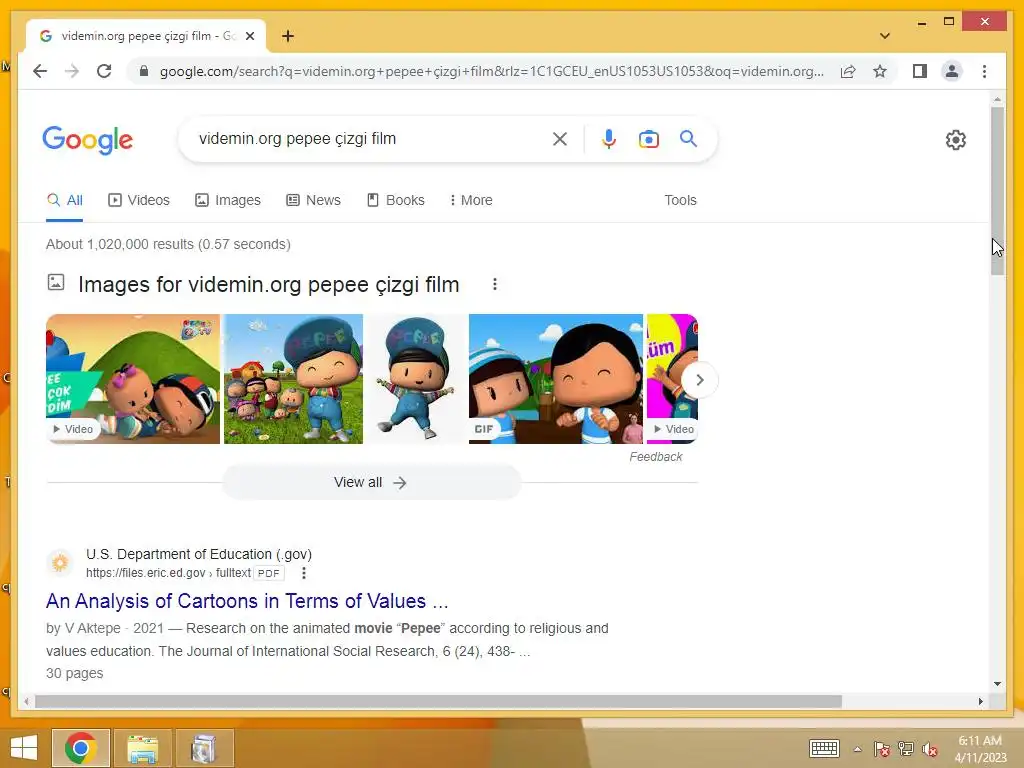Open the Pepee with friends on grass image

(x=293, y=379)
